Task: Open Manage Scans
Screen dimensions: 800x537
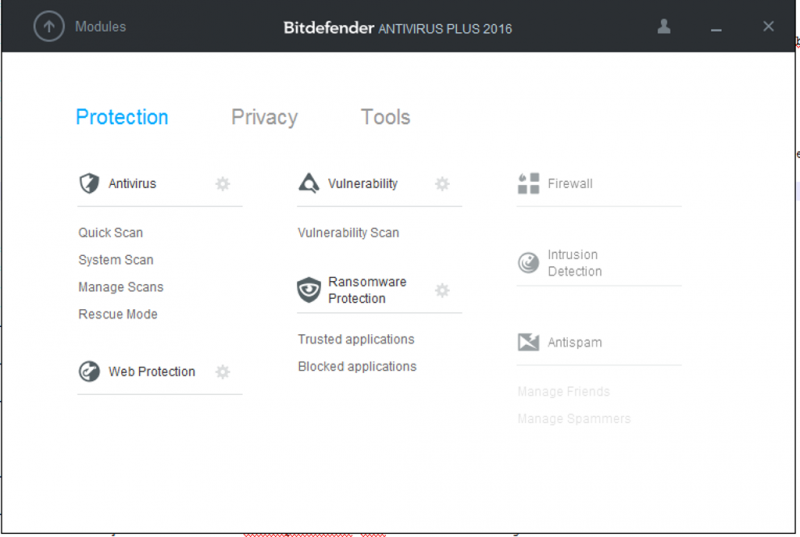Action: coord(121,287)
